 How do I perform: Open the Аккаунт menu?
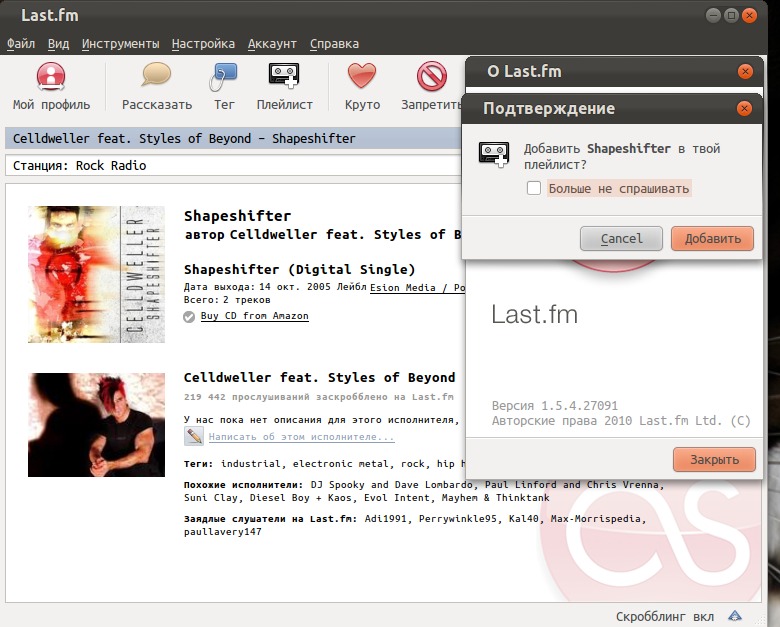point(272,44)
